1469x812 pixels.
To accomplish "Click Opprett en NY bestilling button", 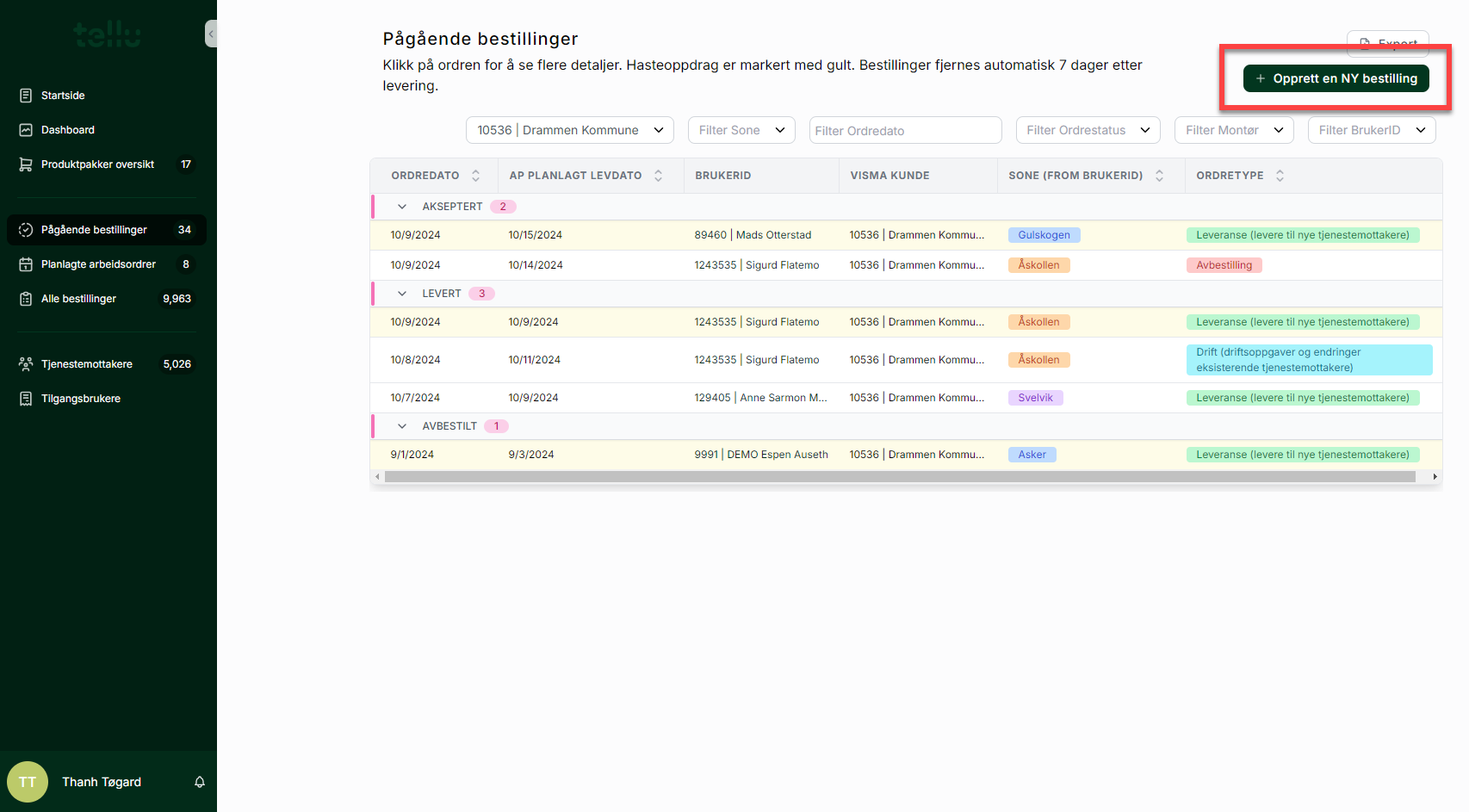I will pos(1336,78).
